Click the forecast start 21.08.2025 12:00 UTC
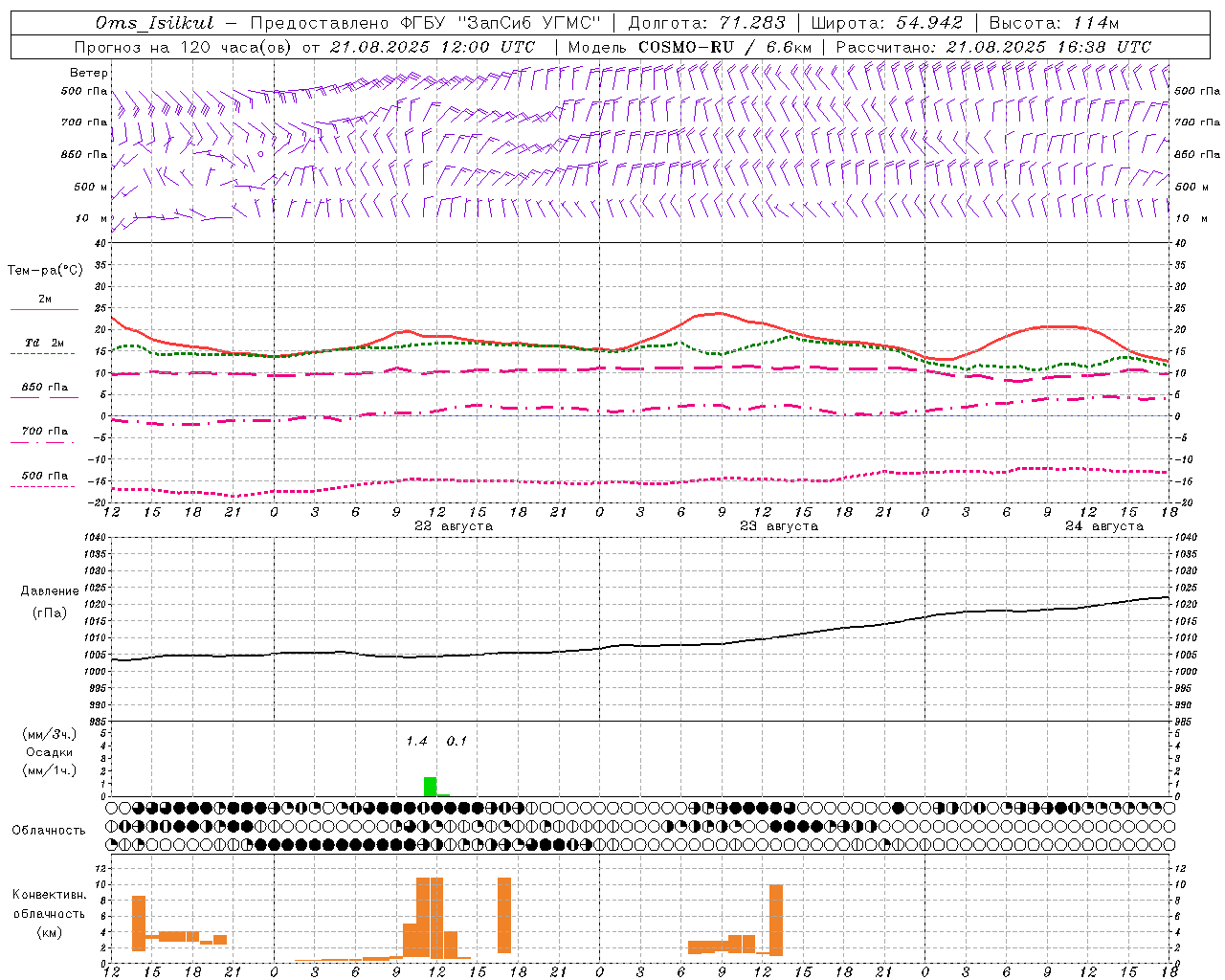This screenshot has height=980, width=1225. [x=433, y=47]
